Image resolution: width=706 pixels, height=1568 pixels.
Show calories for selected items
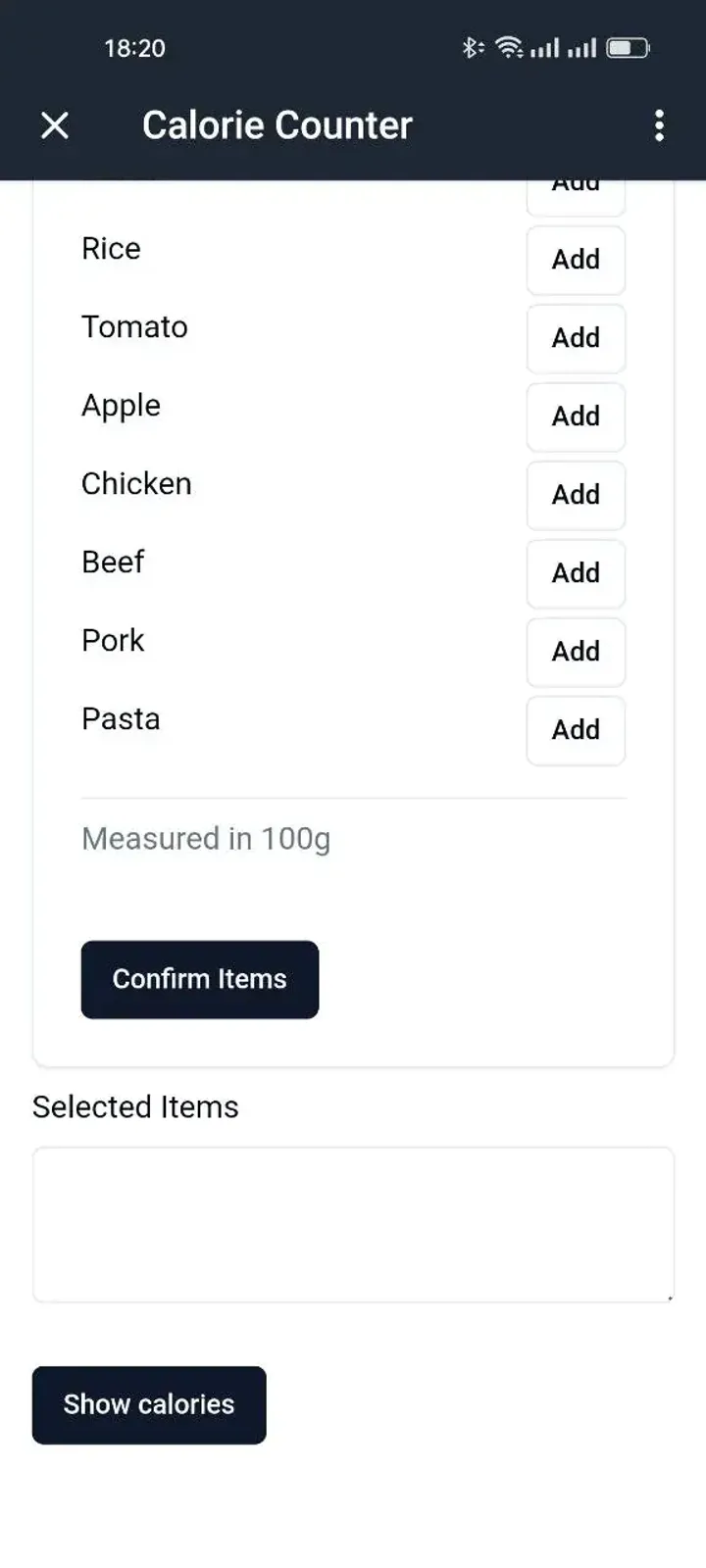tap(149, 1404)
